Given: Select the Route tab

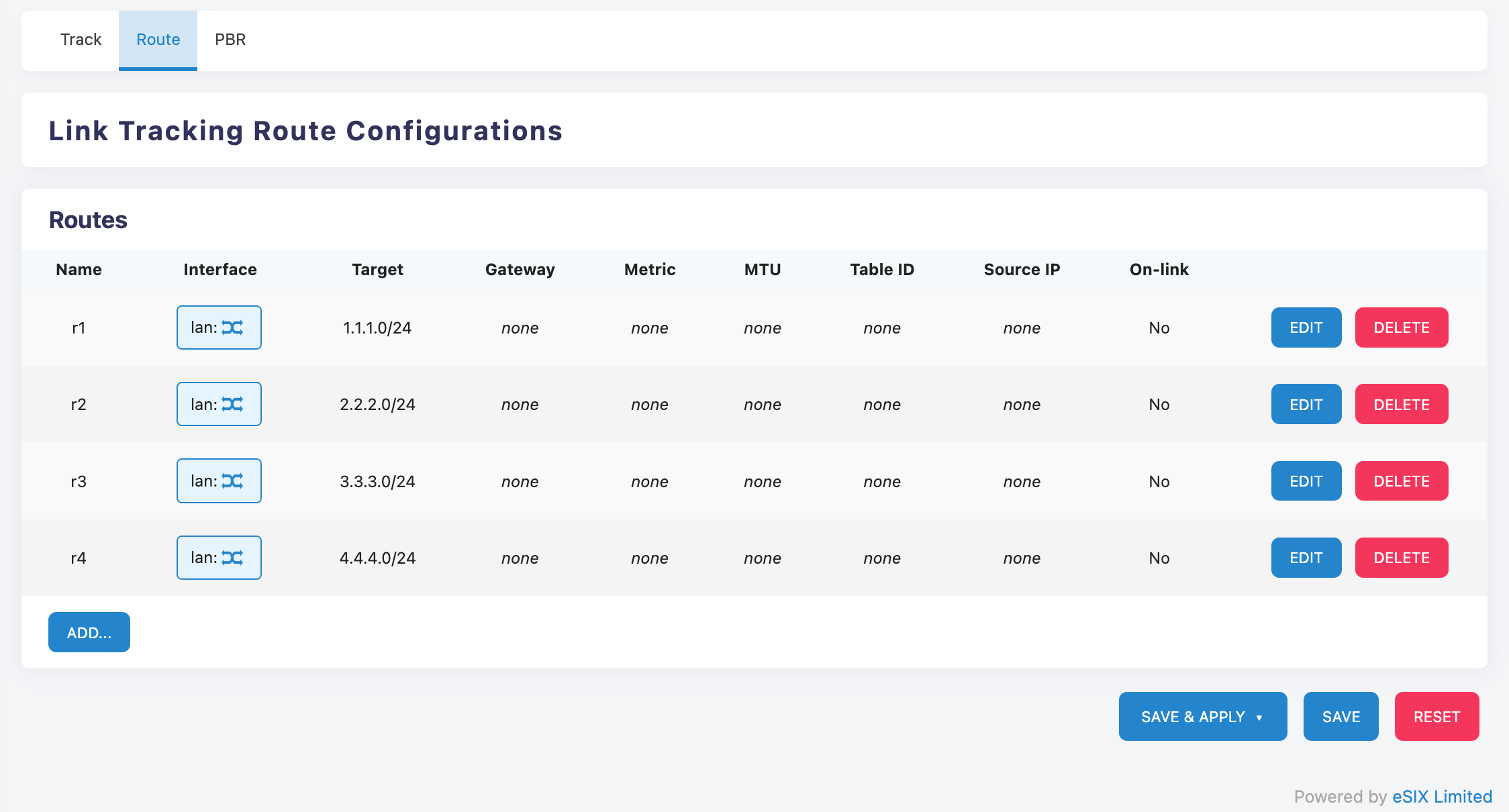Looking at the screenshot, I should coord(158,40).
